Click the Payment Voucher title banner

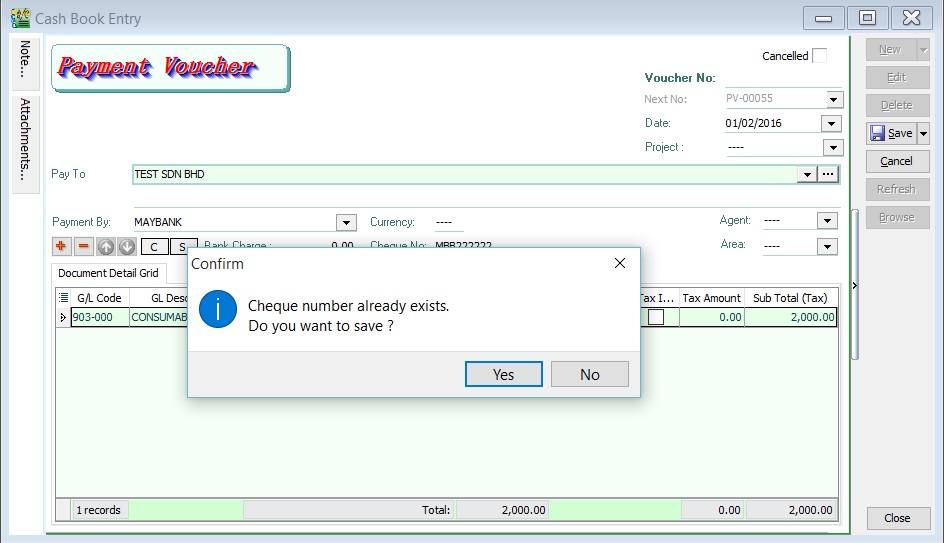tap(171, 68)
